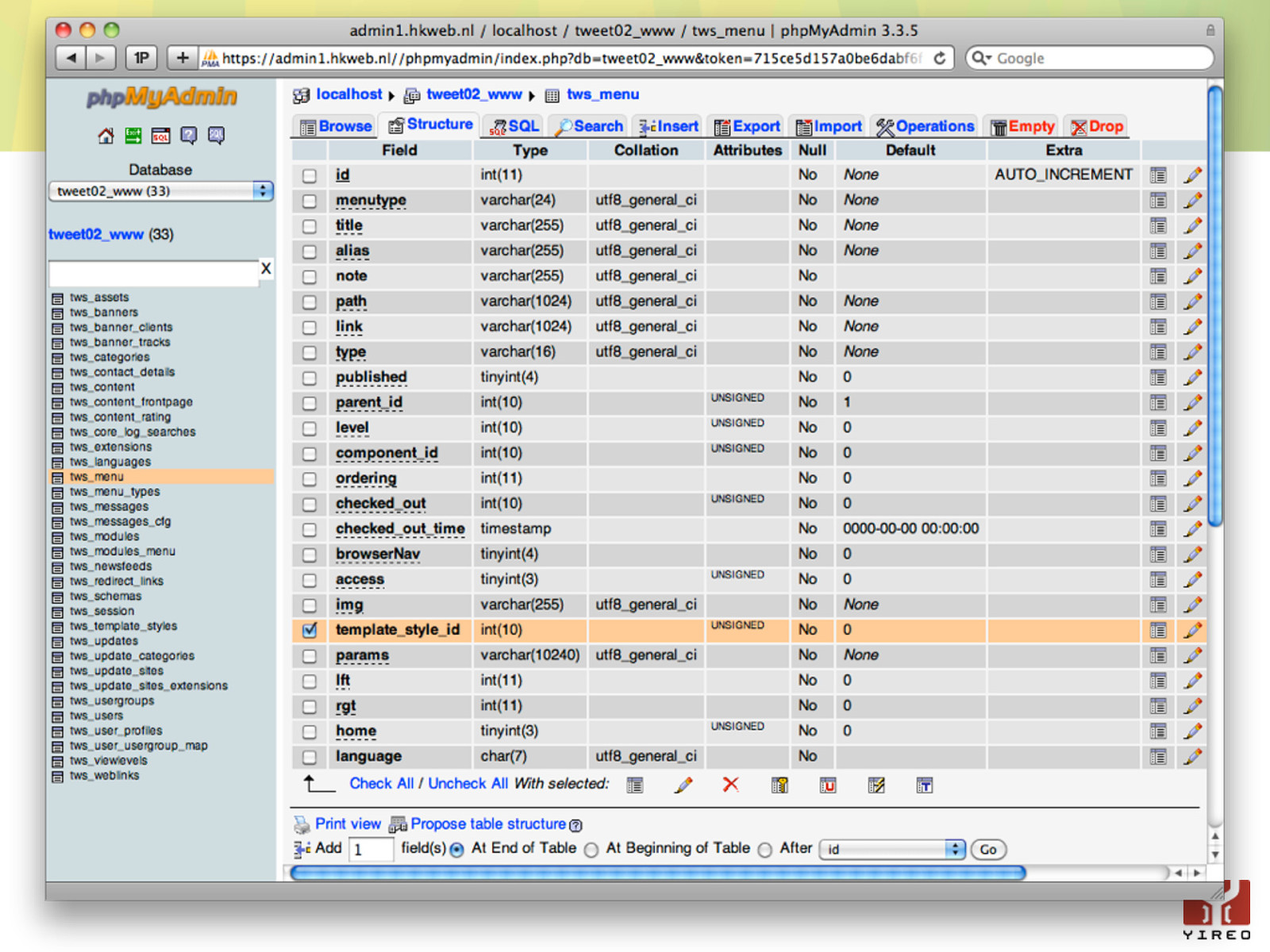Clear the table filter with X
1270x952 pixels.
point(266,269)
